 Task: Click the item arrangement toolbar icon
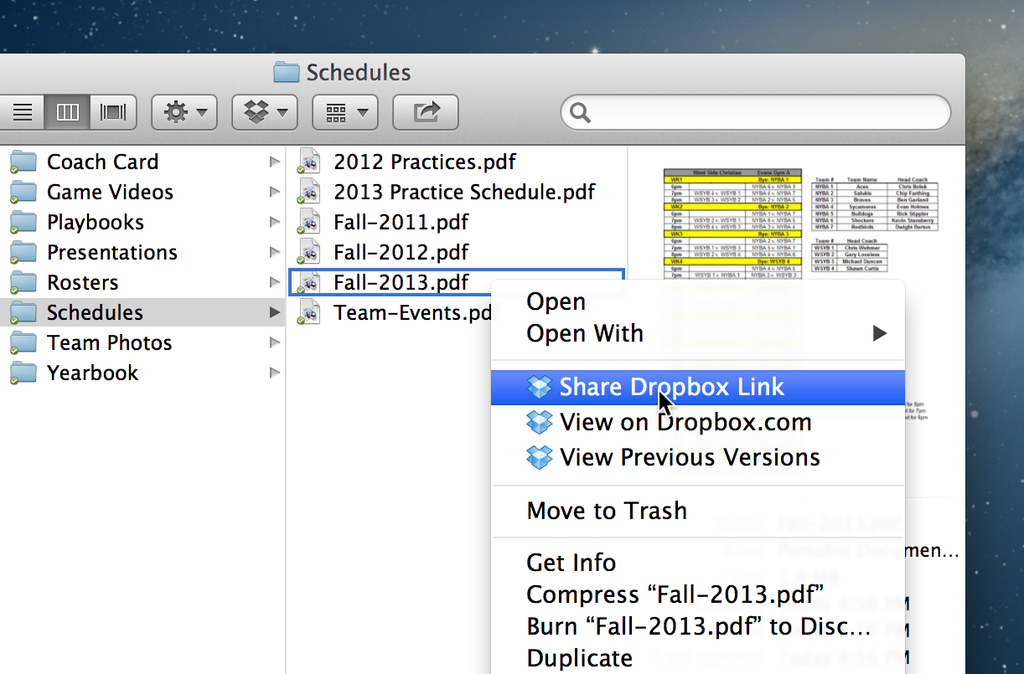coord(344,112)
